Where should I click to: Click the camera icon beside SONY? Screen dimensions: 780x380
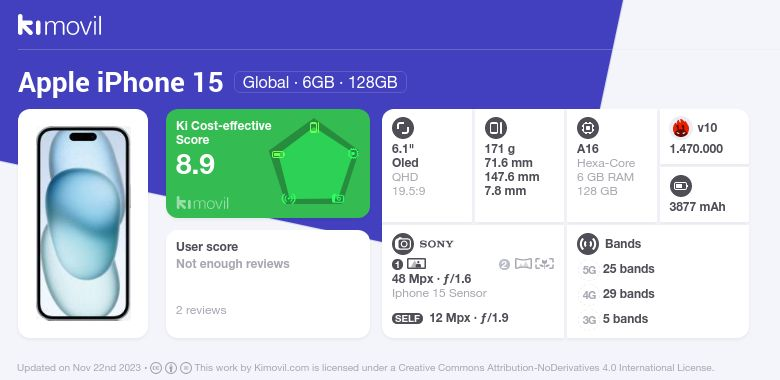point(403,244)
